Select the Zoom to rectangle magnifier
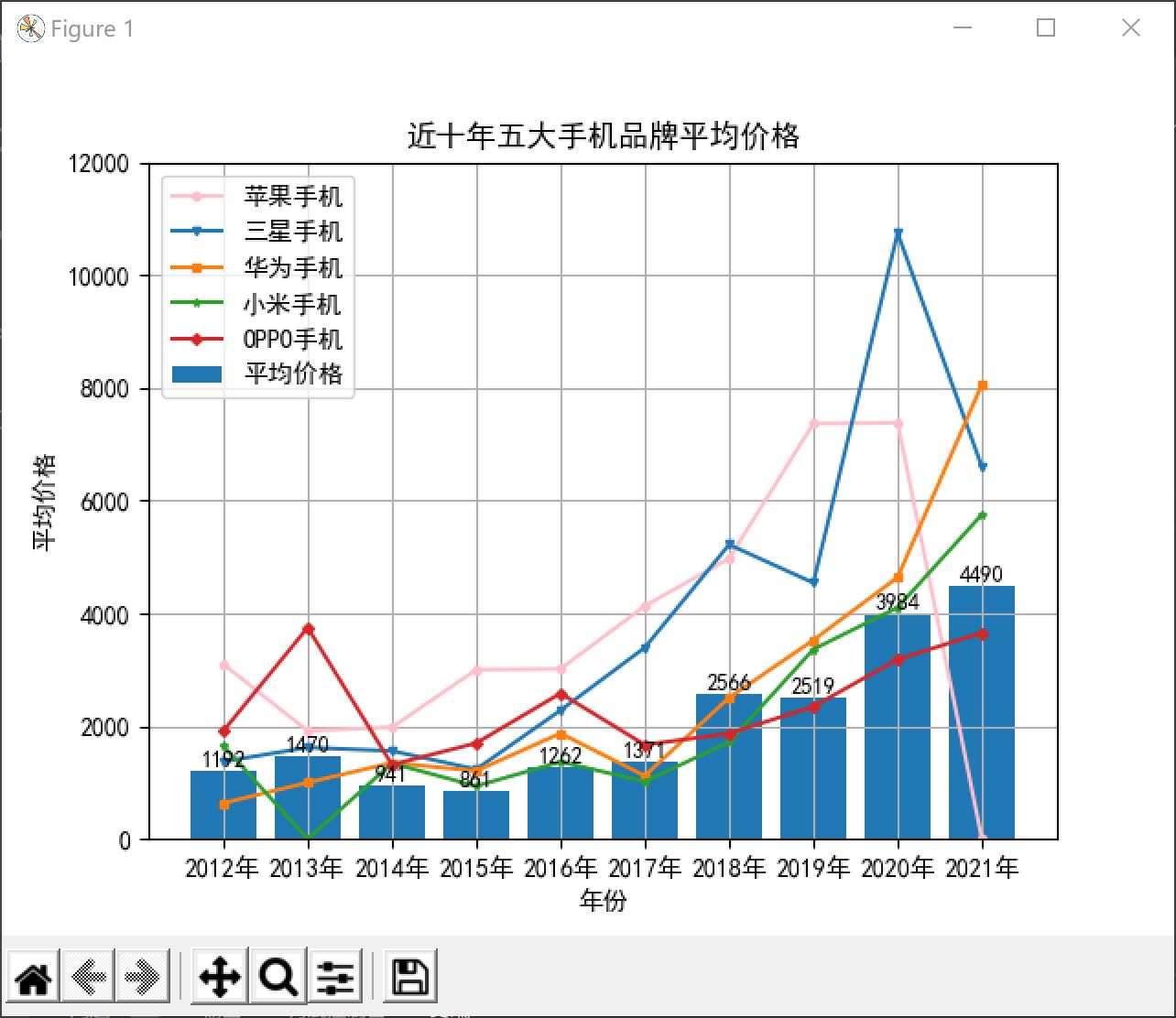1176x1018 pixels. coord(278,977)
